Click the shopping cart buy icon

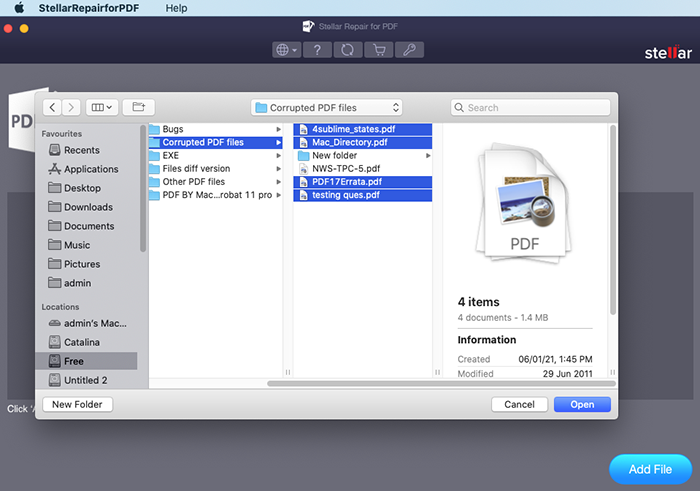[378, 49]
